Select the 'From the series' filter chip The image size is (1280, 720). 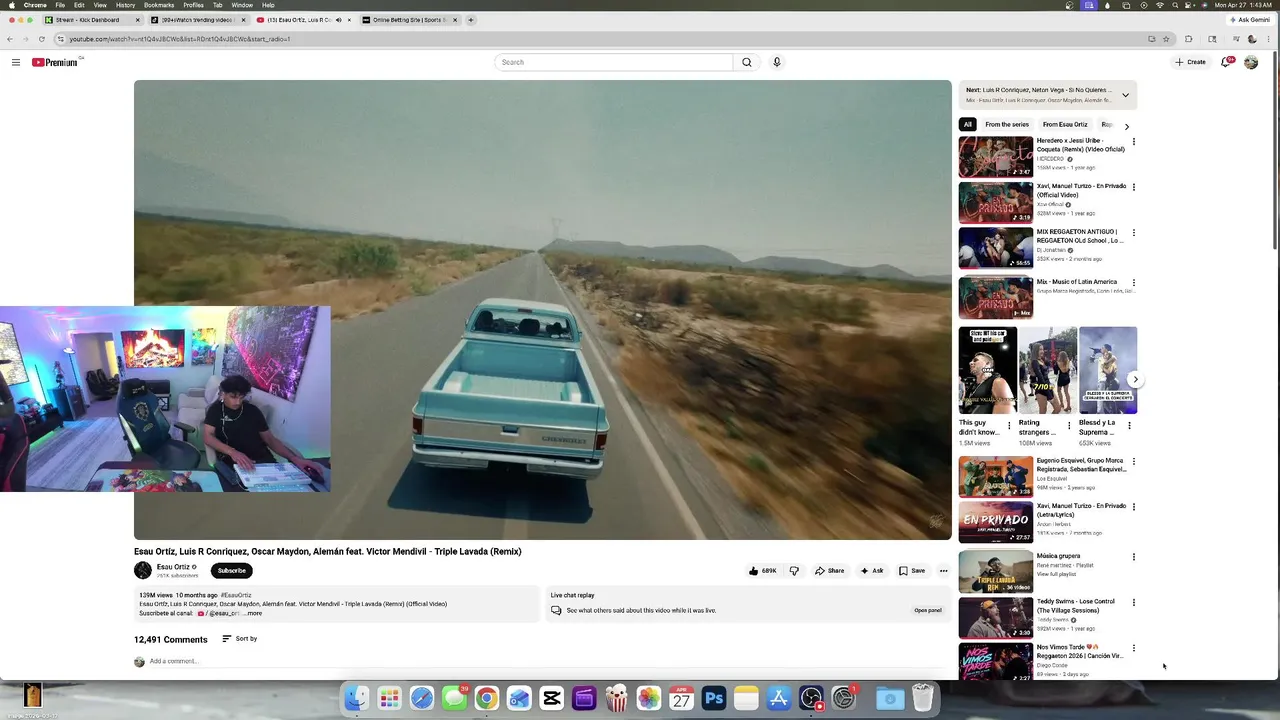point(1007,125)
